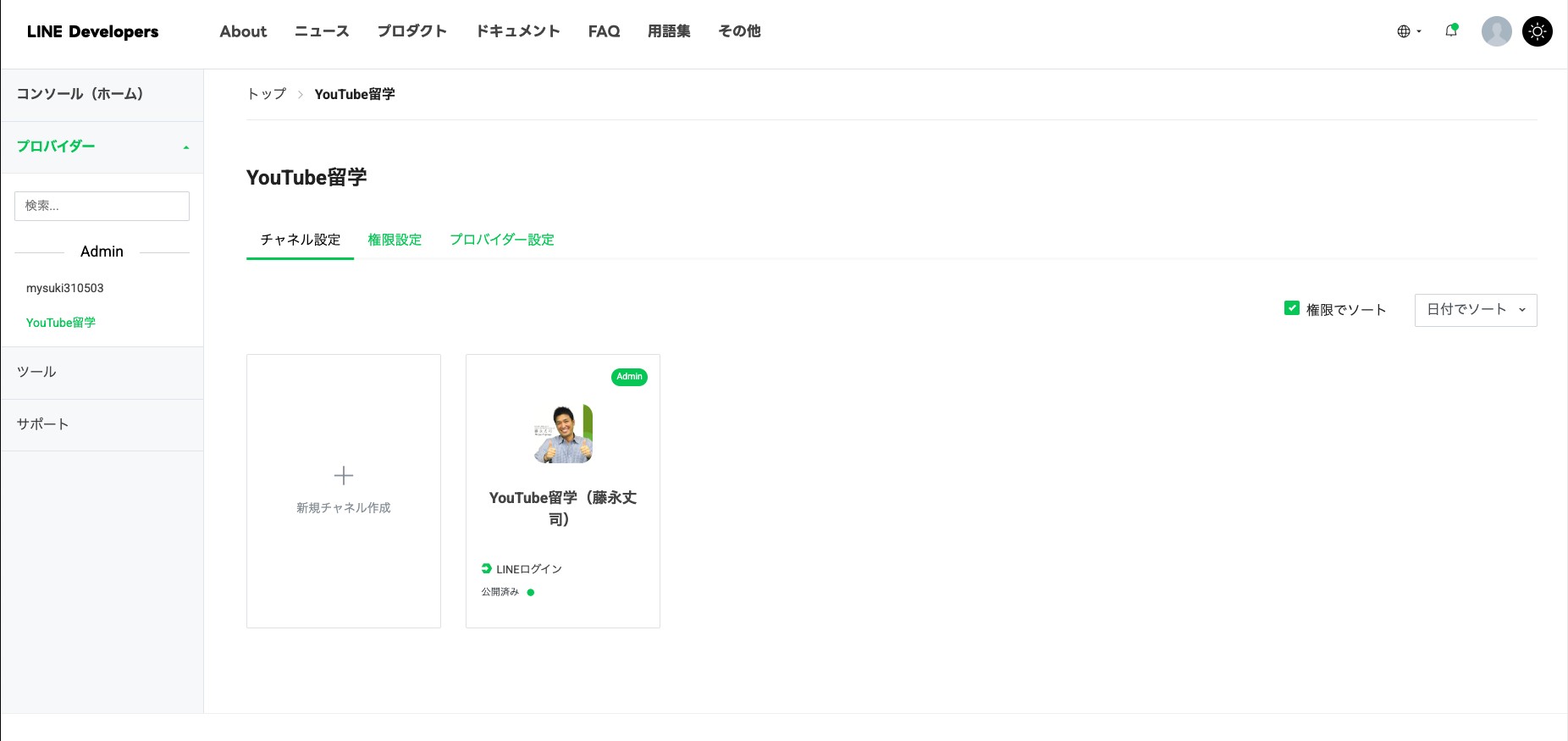This screenshot has height=741, width=1568.
Task: Collapse the プロバイダー sidebar section
Action: [102, 147]
